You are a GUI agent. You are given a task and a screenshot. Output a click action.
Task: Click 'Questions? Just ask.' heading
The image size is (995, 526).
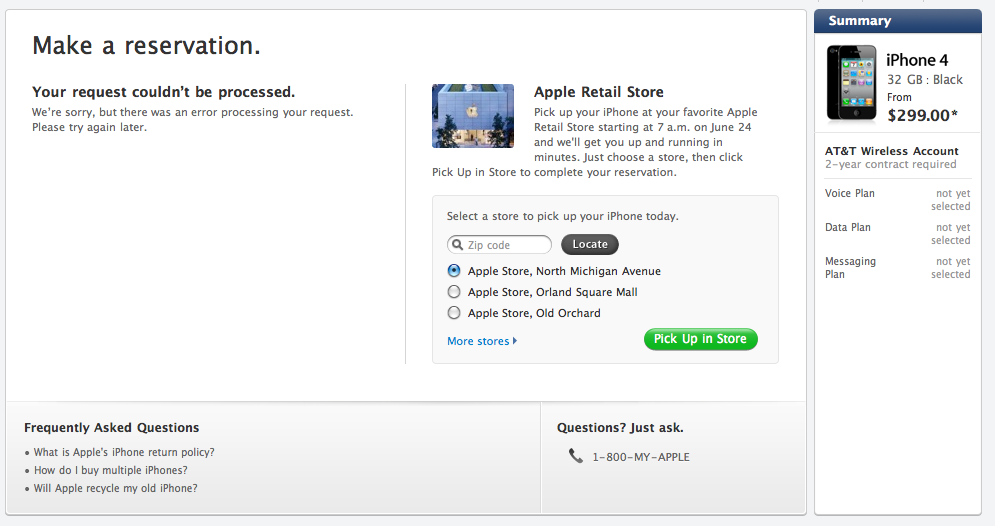coord(620,428)
